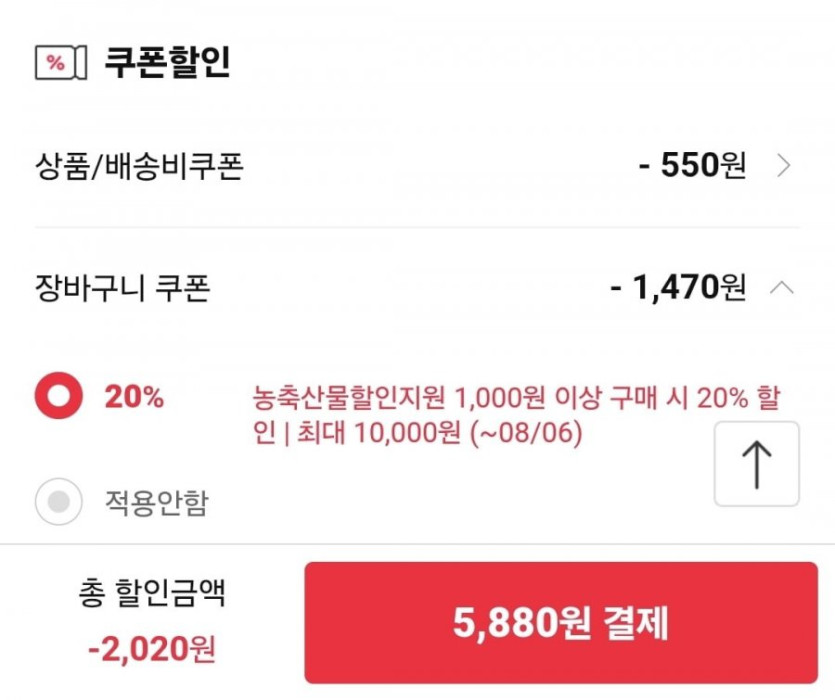Click the -2,020원 total discount value

pos(151,650)
